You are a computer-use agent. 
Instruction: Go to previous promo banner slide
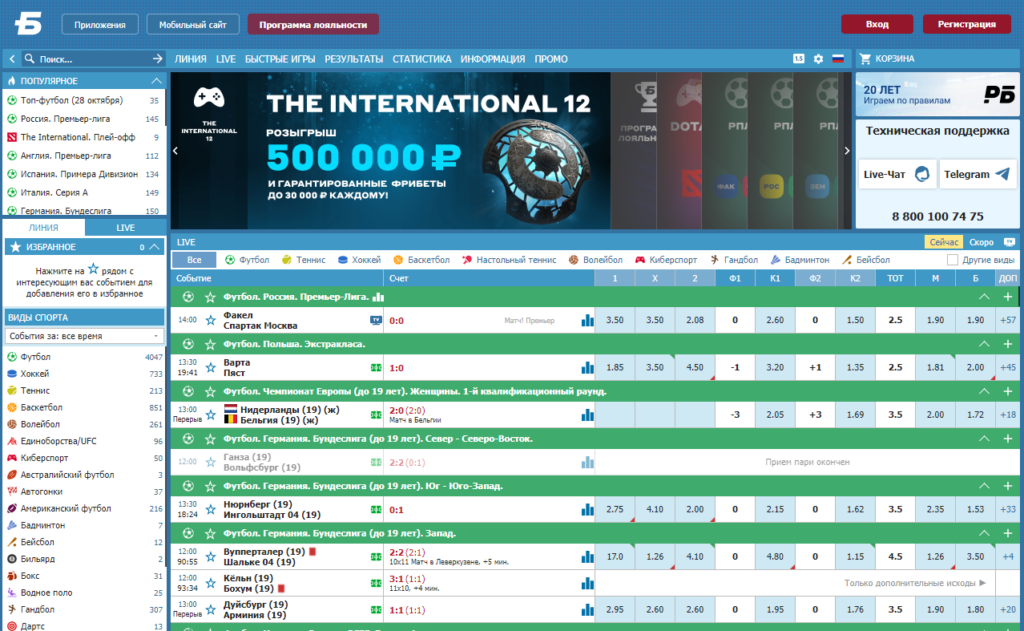click(175, 151)
